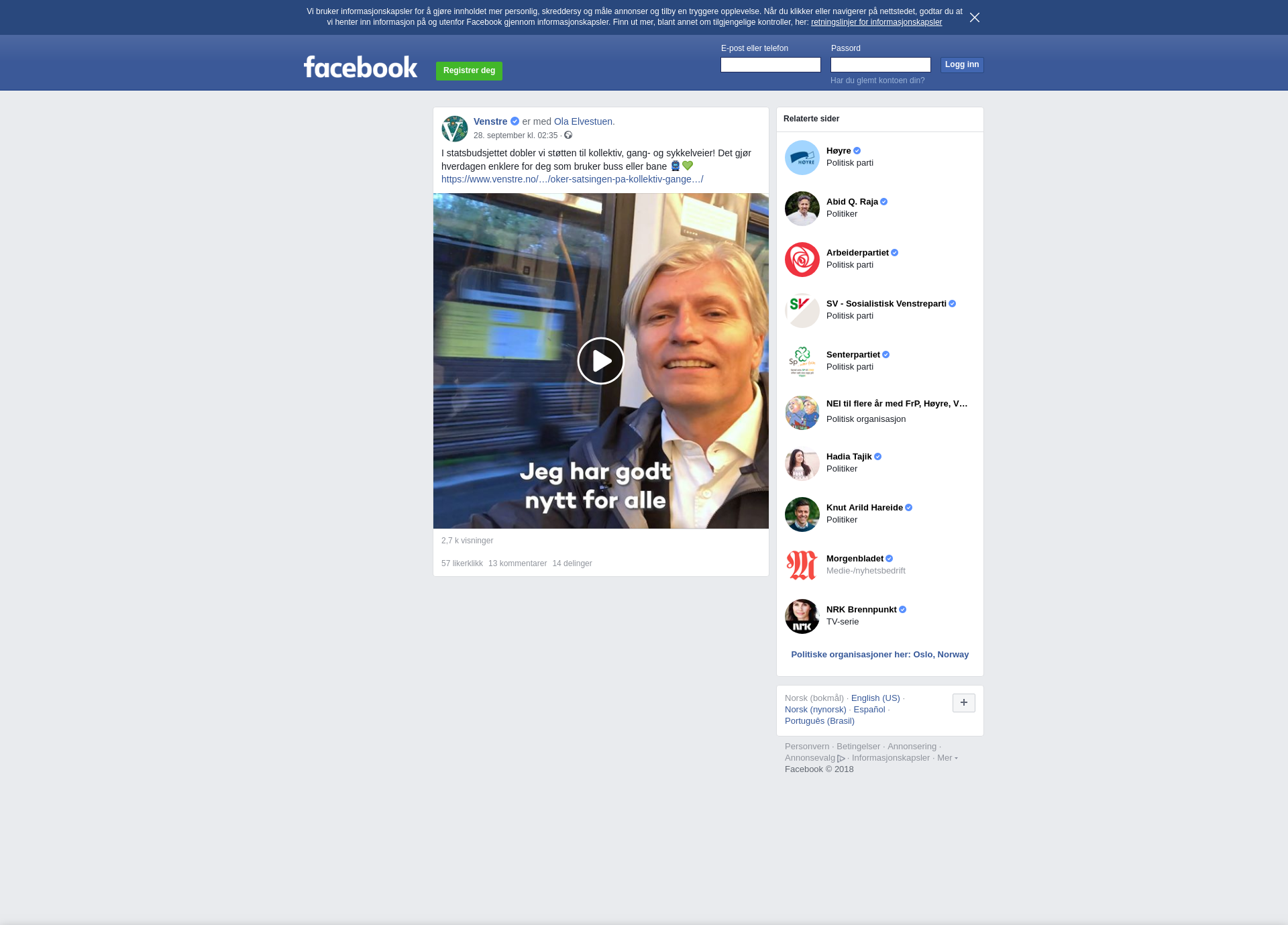This screenshot has height=925, width=1288.
Task: Open the Hadia Tajik page name
Action: 849,457
